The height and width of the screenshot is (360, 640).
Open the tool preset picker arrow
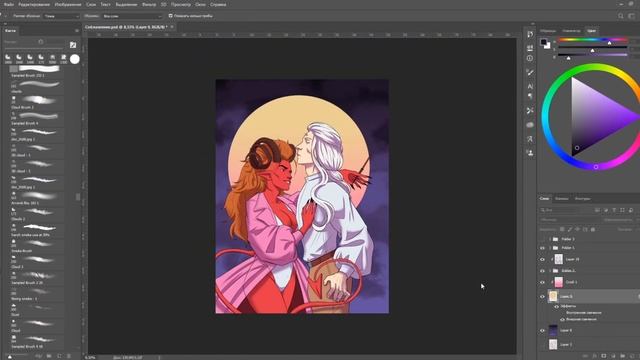tap(6, 16)
